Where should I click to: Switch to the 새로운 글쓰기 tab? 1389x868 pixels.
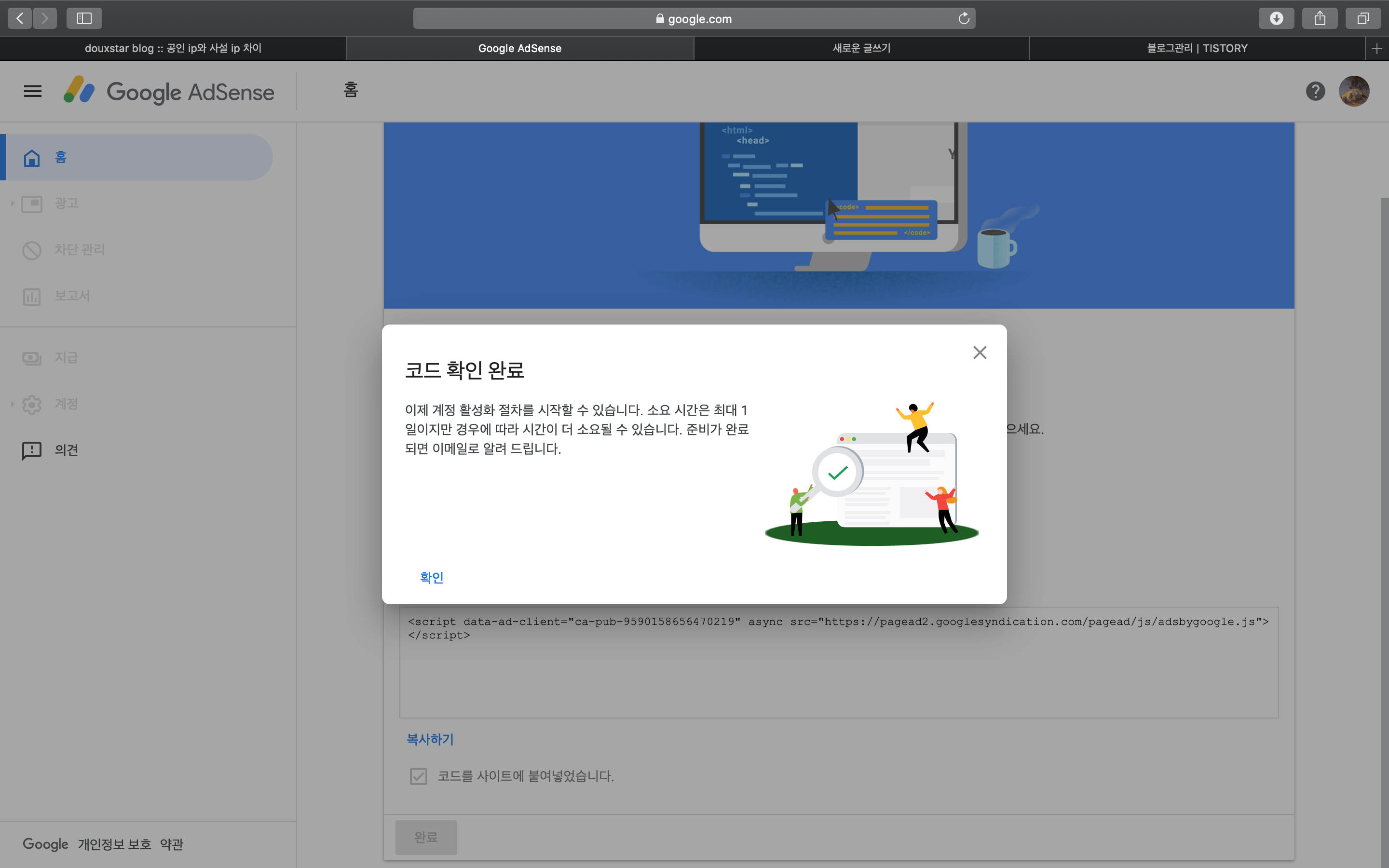(x=861, y=48)
